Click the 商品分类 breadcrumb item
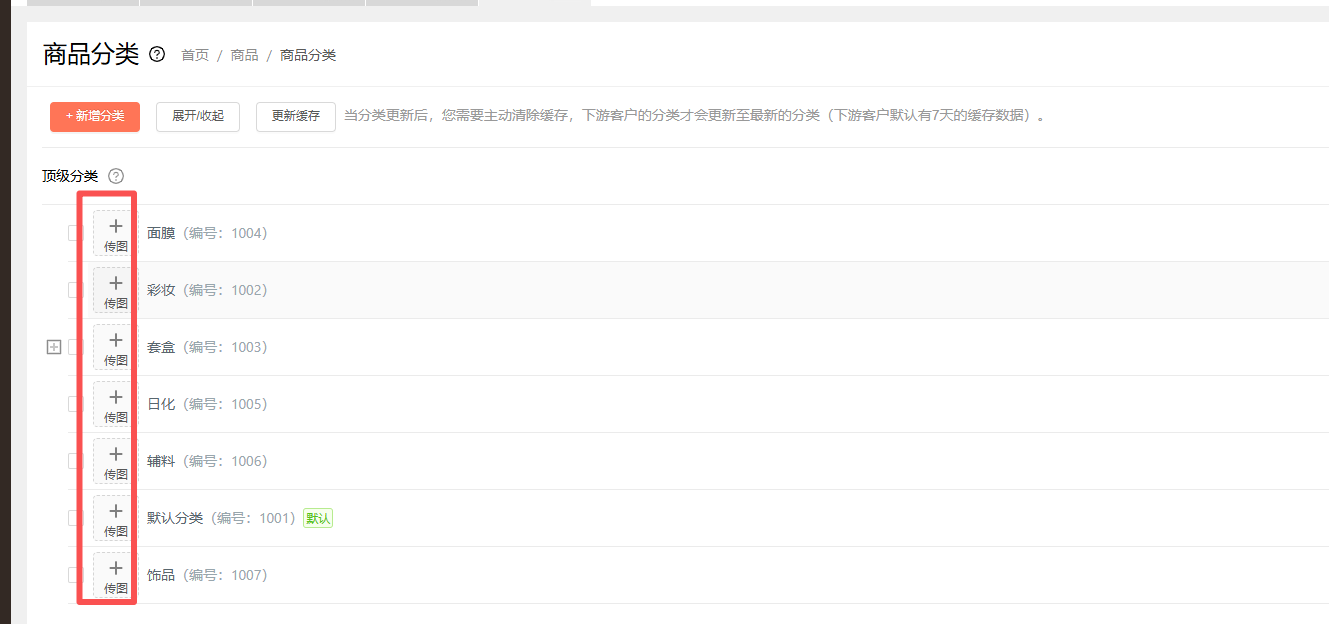The image size is (1329, 624). tap(308, 55)
